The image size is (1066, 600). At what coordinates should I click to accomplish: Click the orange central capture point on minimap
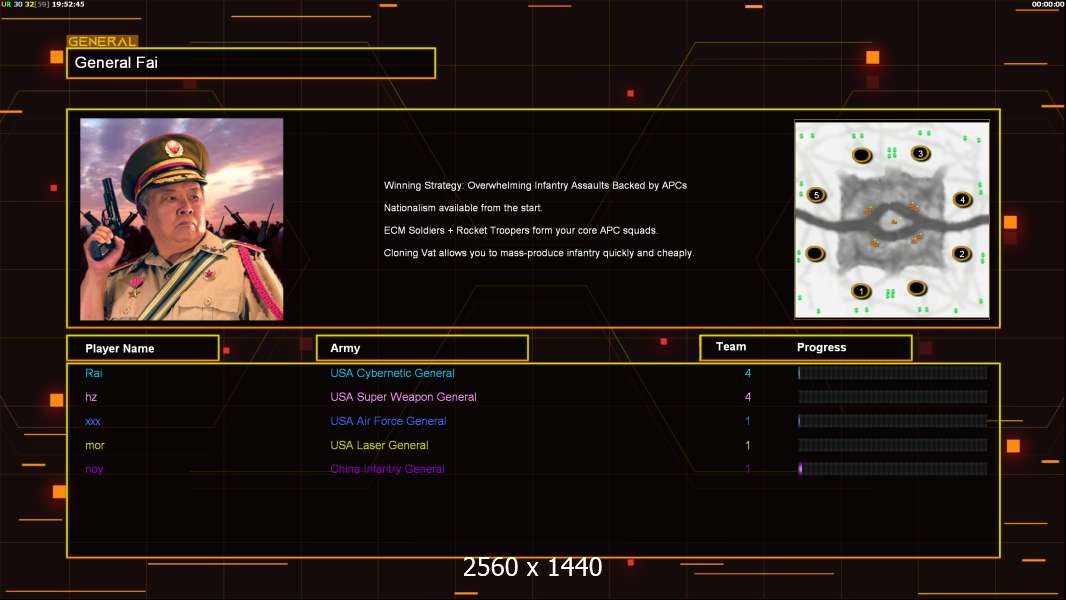click(x=894, y=221)
